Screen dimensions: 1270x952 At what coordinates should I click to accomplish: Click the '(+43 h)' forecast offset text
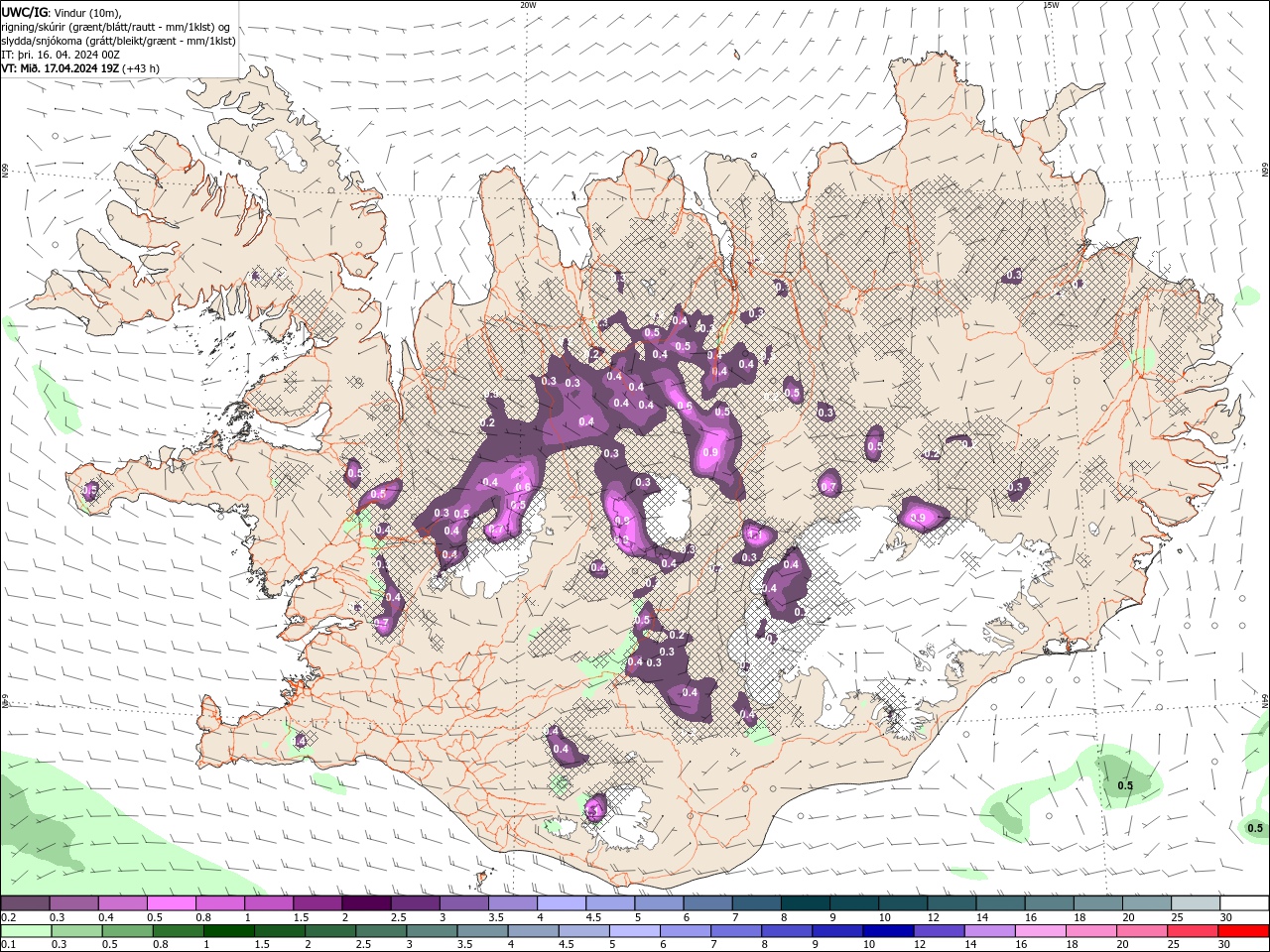pos(142,68)
